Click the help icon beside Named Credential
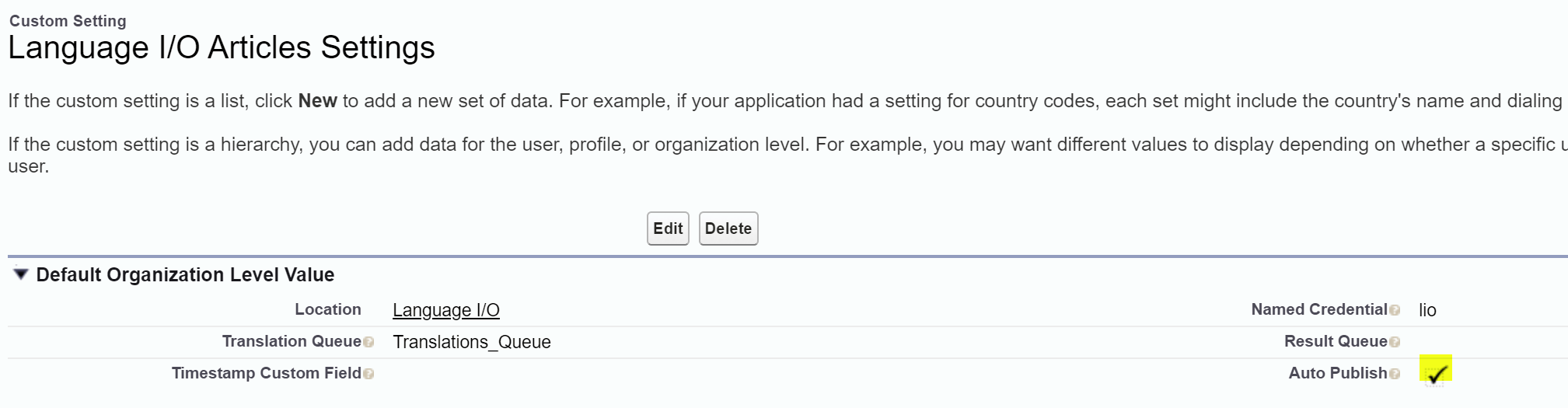 (1395, 310)
